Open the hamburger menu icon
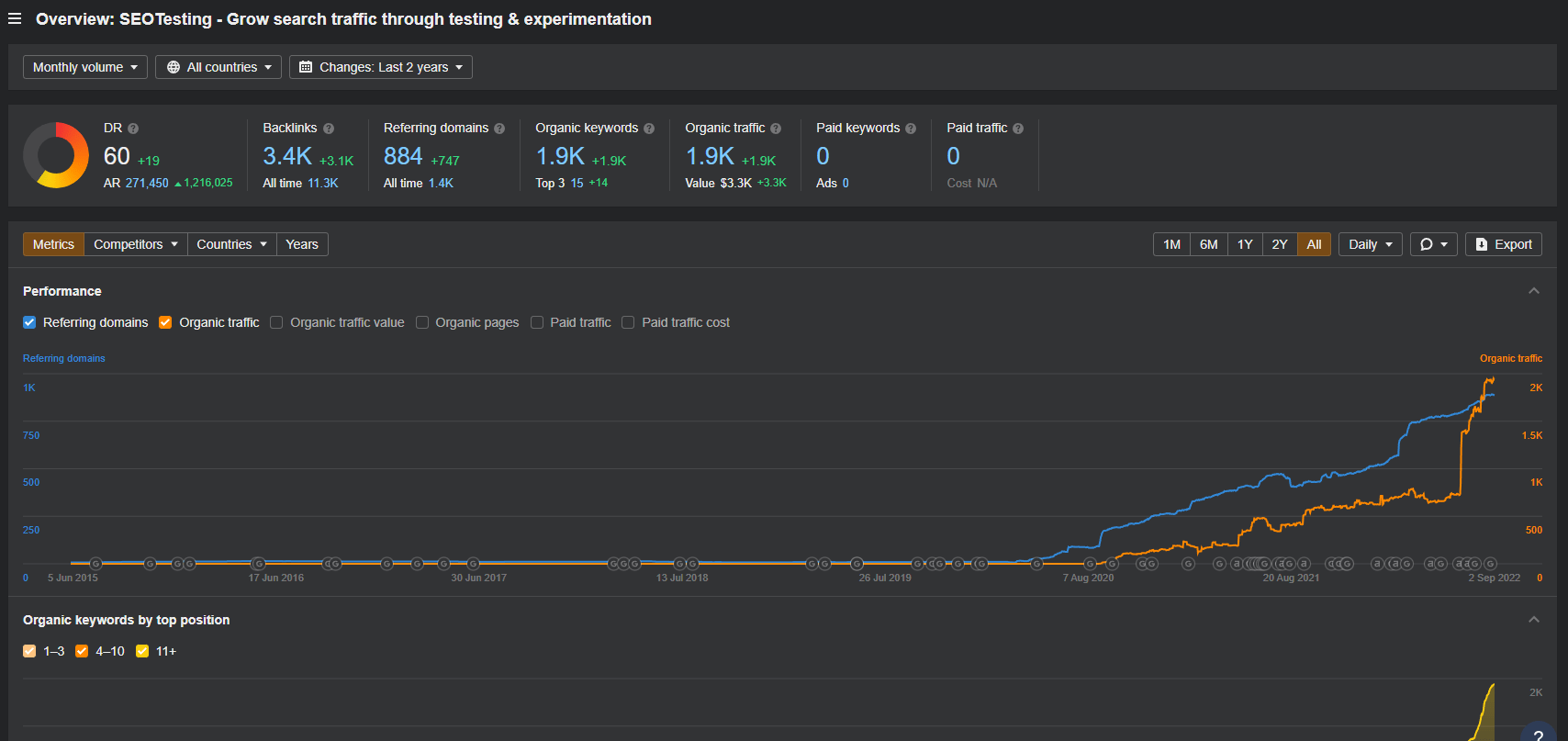The width and height of the screenshot is (1568, 741). (x=15, y=18)
